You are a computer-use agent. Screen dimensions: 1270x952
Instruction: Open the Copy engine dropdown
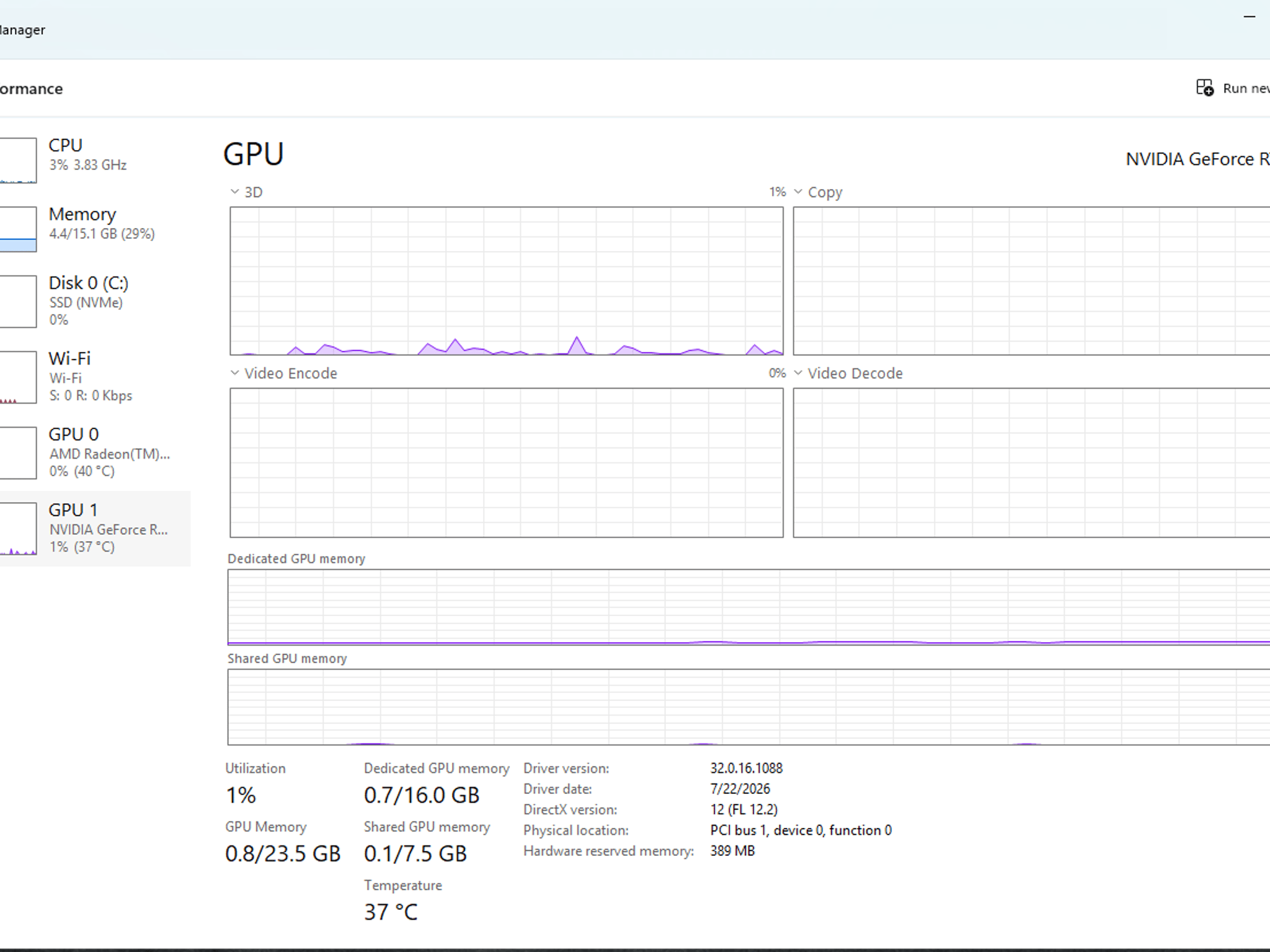click(x=798, y=192)
